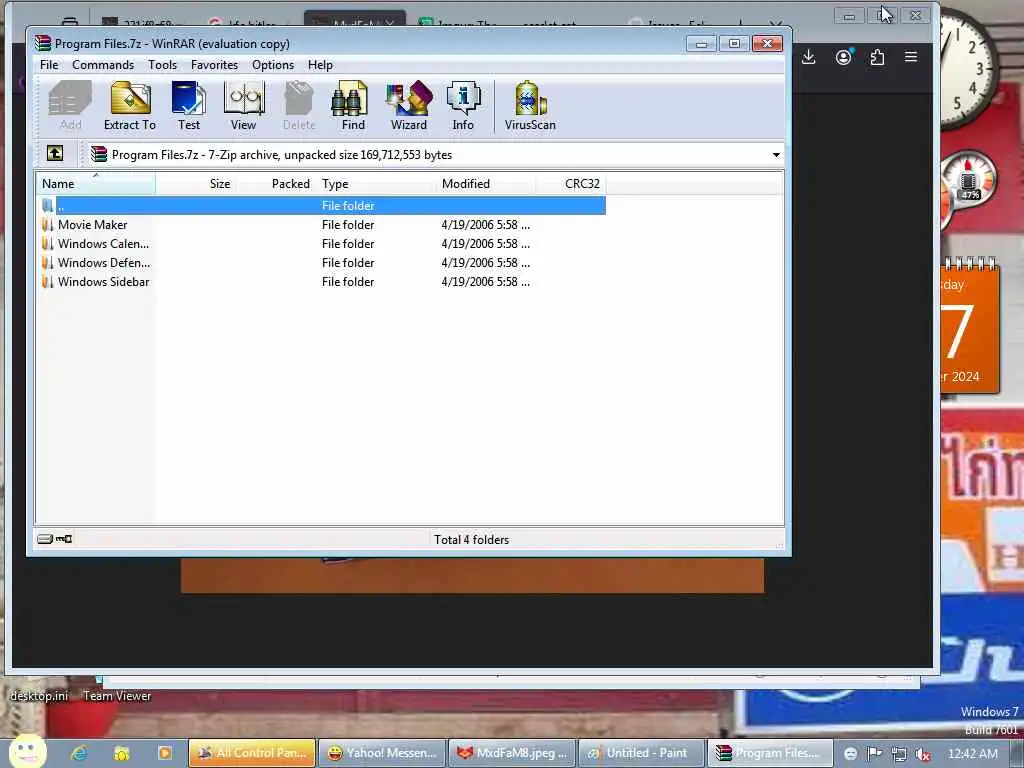Show archive Info

pyautogui.click(x=463, y=106)
